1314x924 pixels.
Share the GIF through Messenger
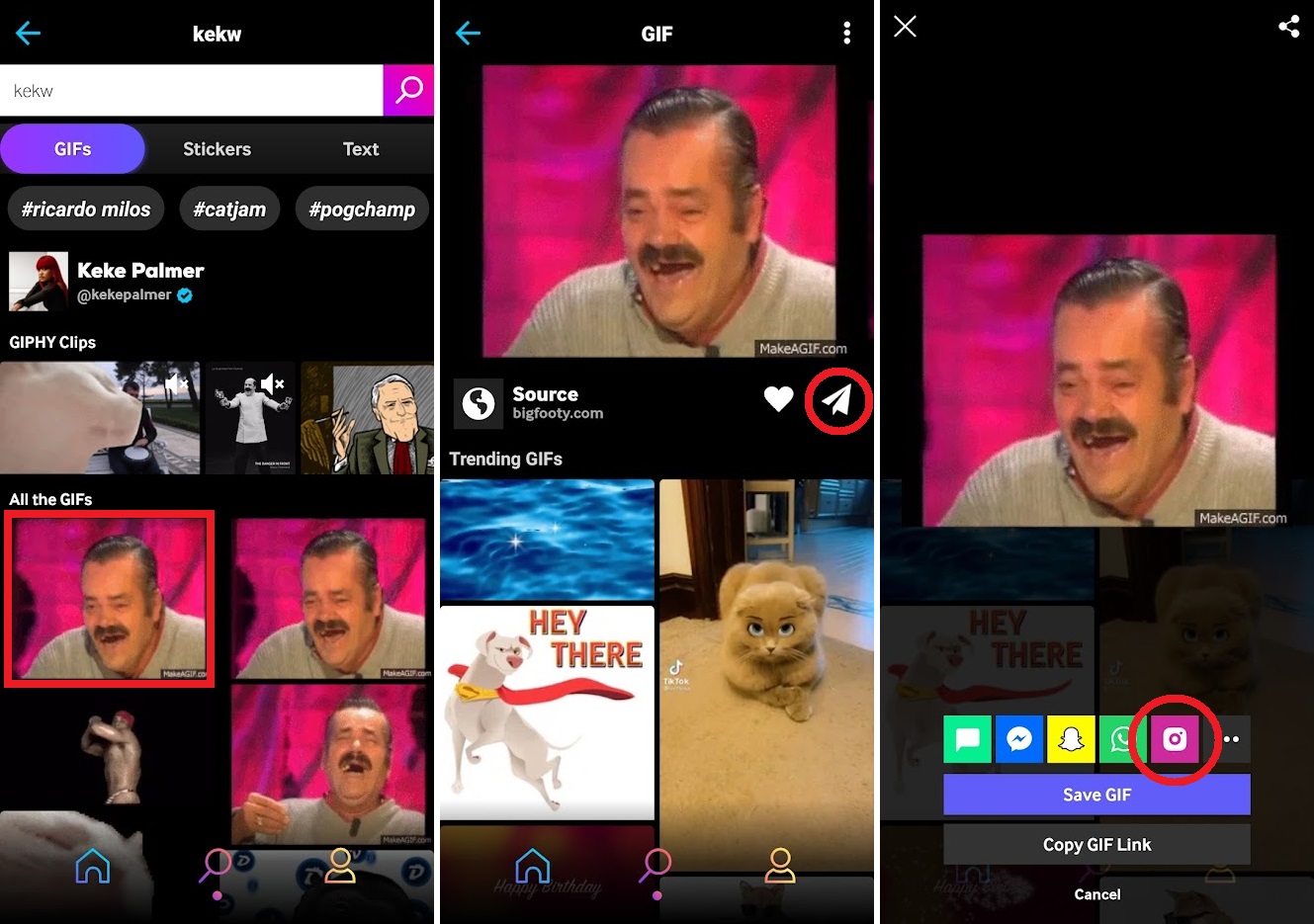point(1019,739)
